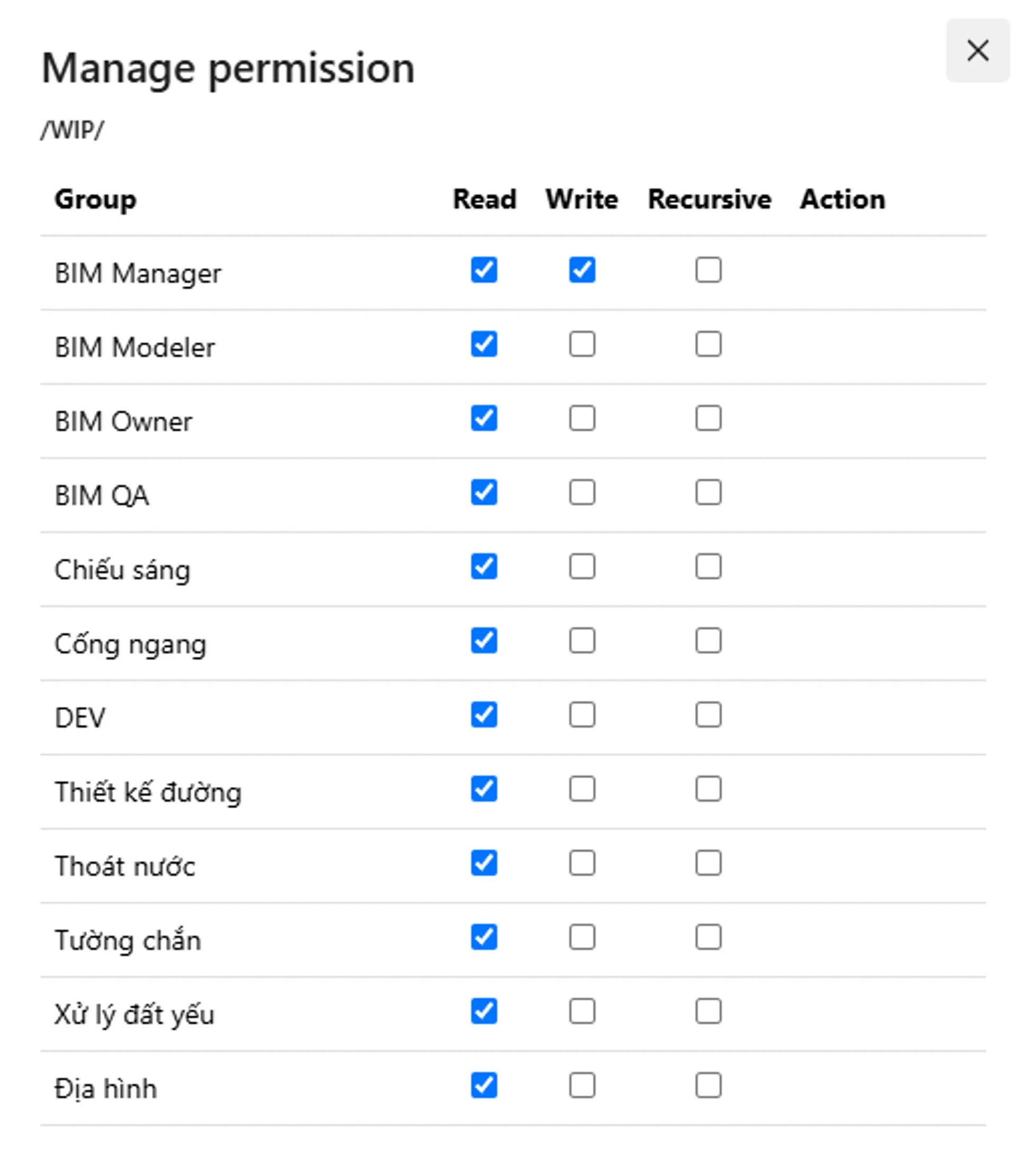The width and height of the screenshot is (1016, 1176).
Task: Uncheck Read permission for Chiếu sáng
Action: tap(484, 567)
